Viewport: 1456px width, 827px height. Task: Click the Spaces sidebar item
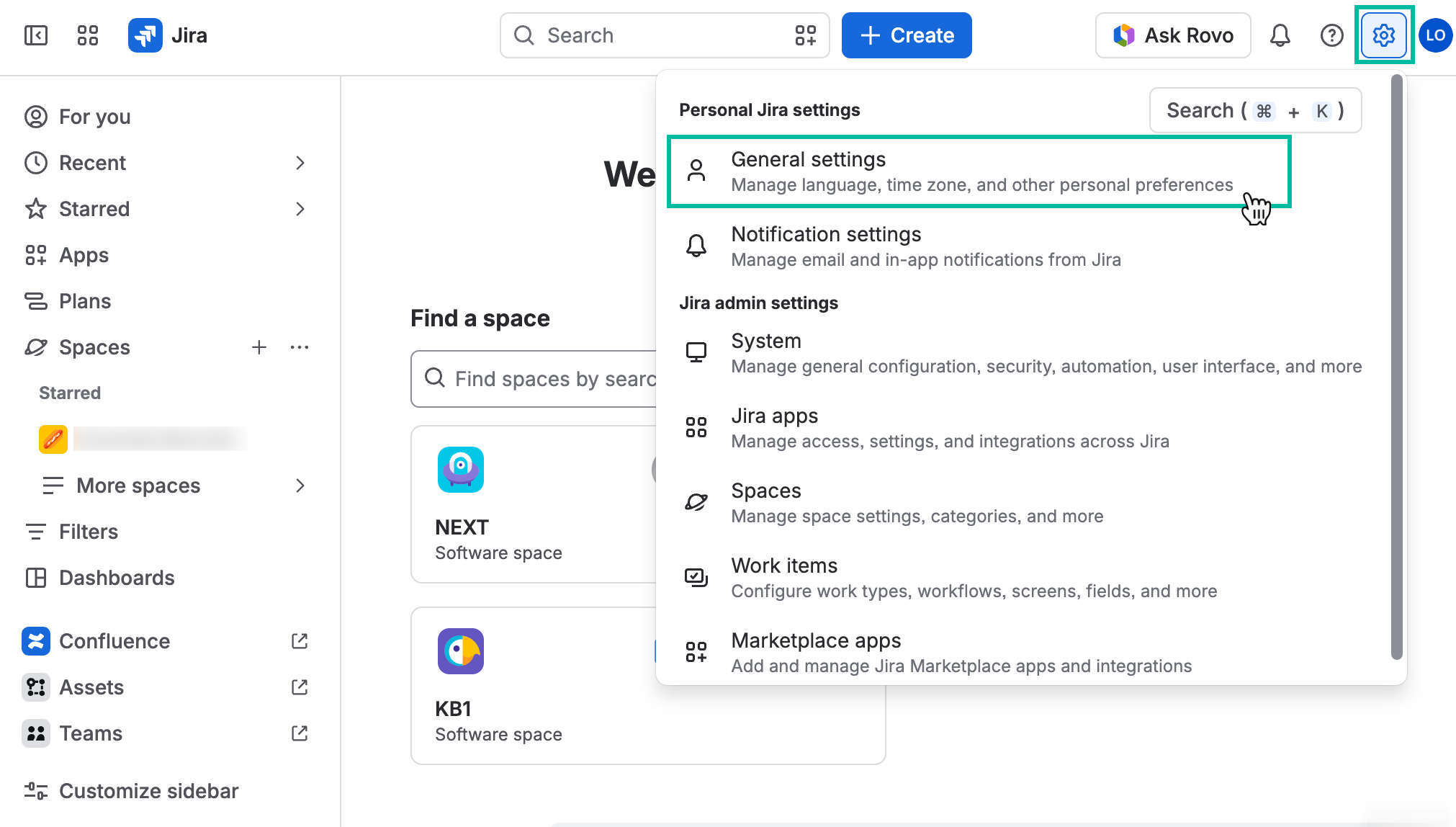coord(94,347)
